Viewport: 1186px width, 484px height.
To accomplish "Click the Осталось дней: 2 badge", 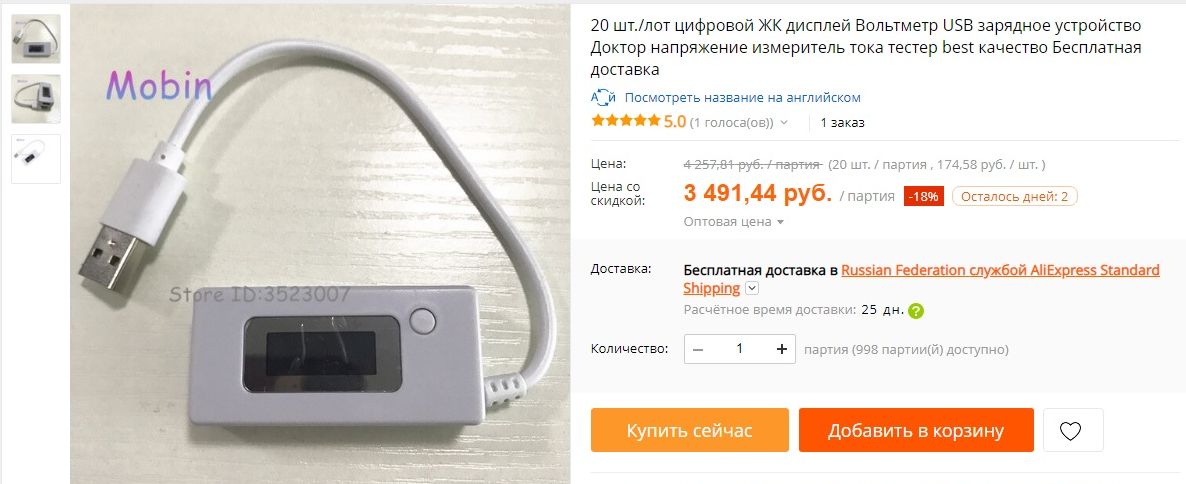I will [1014, 197].
